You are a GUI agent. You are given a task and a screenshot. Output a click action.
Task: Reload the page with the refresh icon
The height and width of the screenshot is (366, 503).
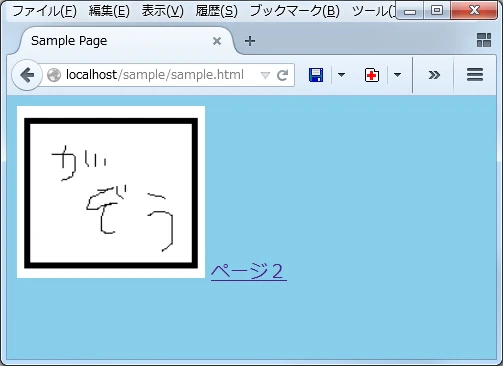(282, 75)
